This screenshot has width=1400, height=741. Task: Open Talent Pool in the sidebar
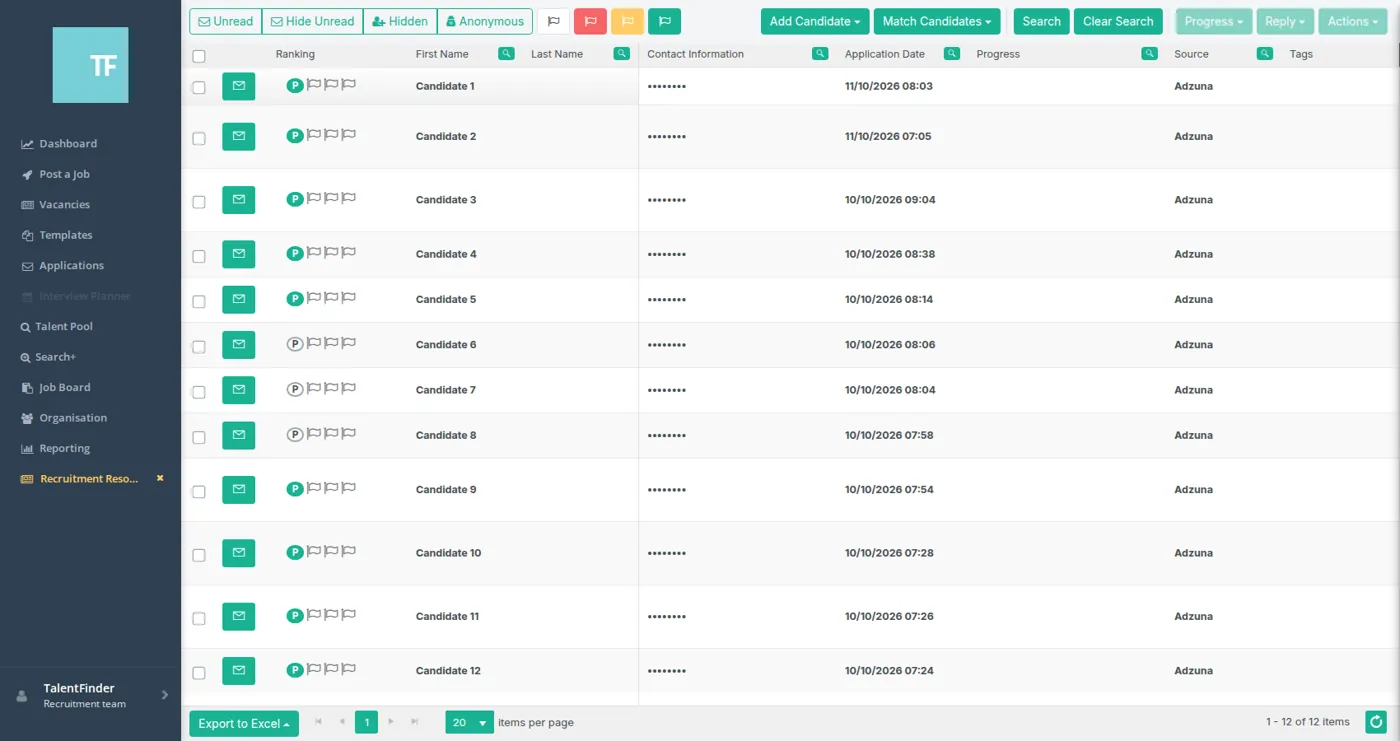coord(57,326)
